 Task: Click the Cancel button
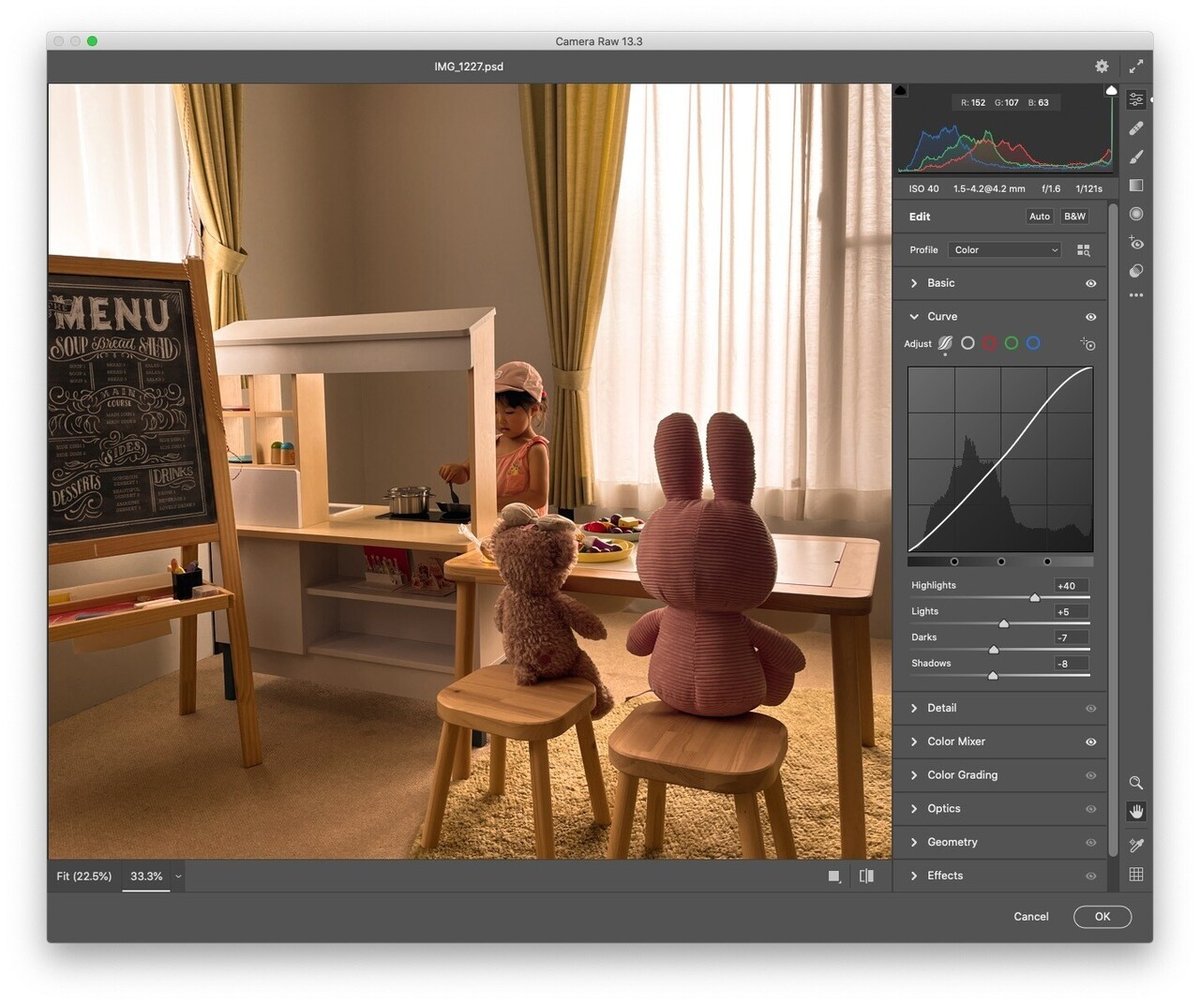click(x=1031, y=916)
